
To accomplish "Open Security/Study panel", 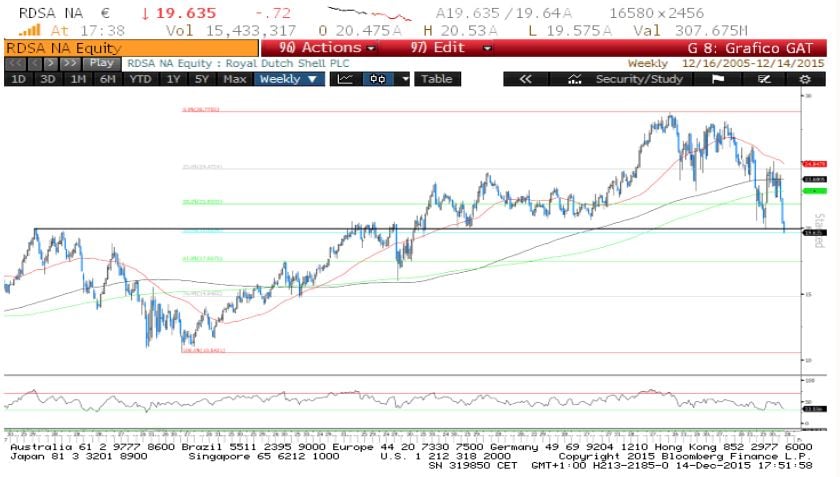I will point(625,79).
